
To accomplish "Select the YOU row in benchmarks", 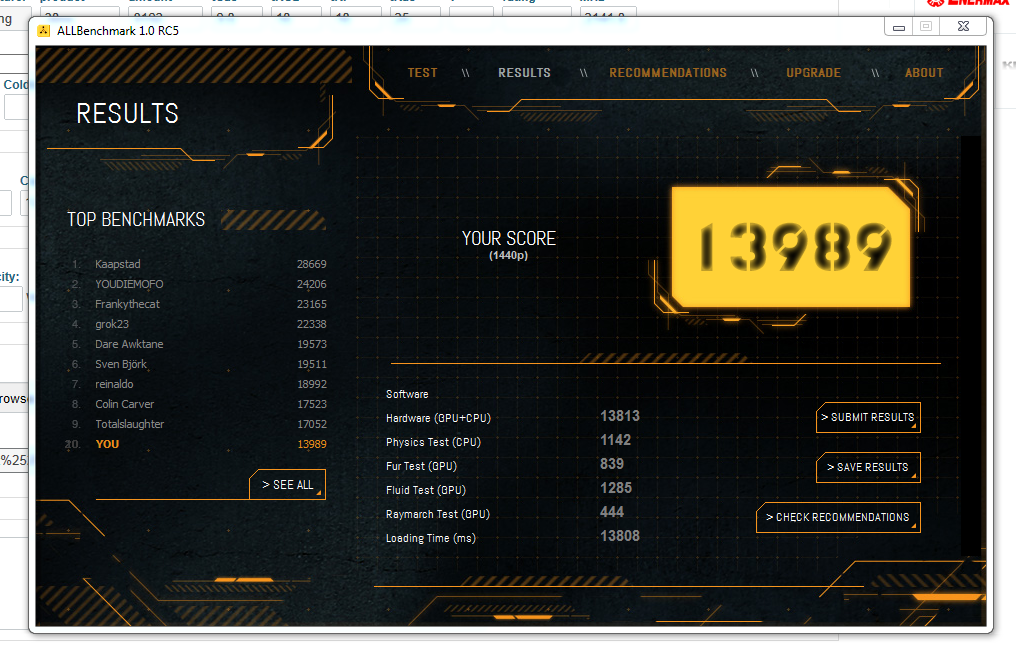I will click(196, 444).
